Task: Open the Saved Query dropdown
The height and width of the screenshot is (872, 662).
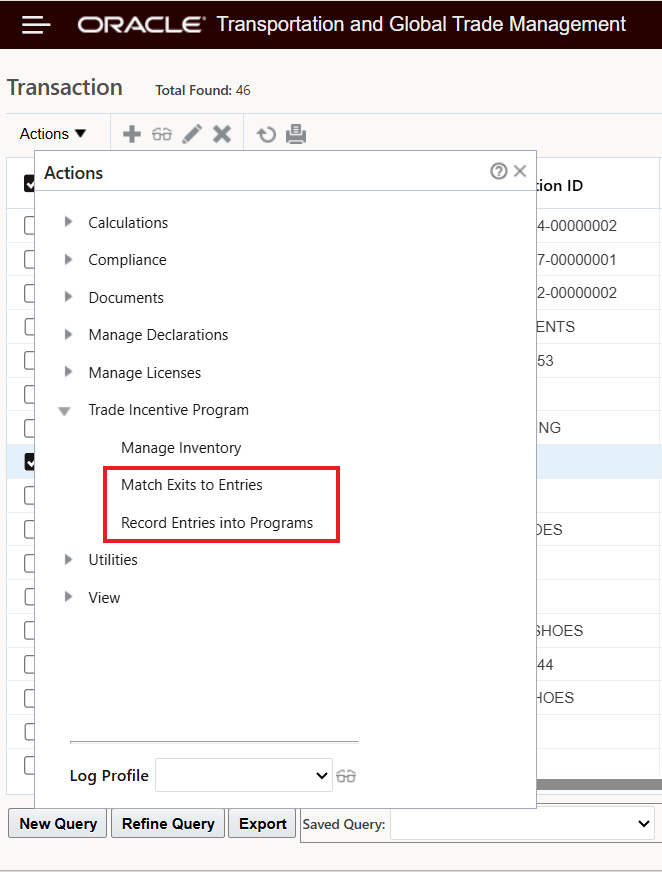Action: click(x=522, y=824)
